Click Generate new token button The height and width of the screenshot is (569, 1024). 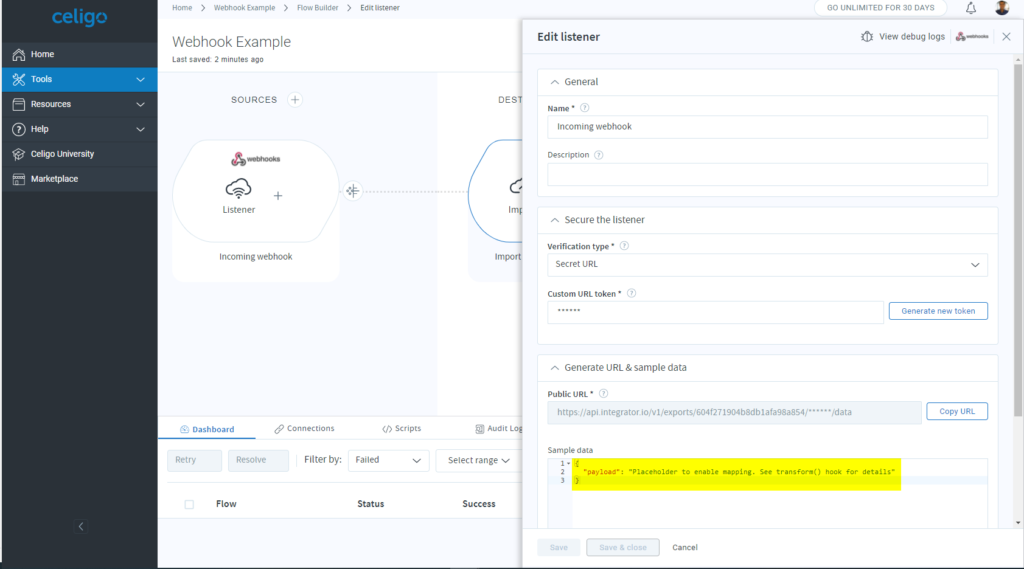[938, 311]
